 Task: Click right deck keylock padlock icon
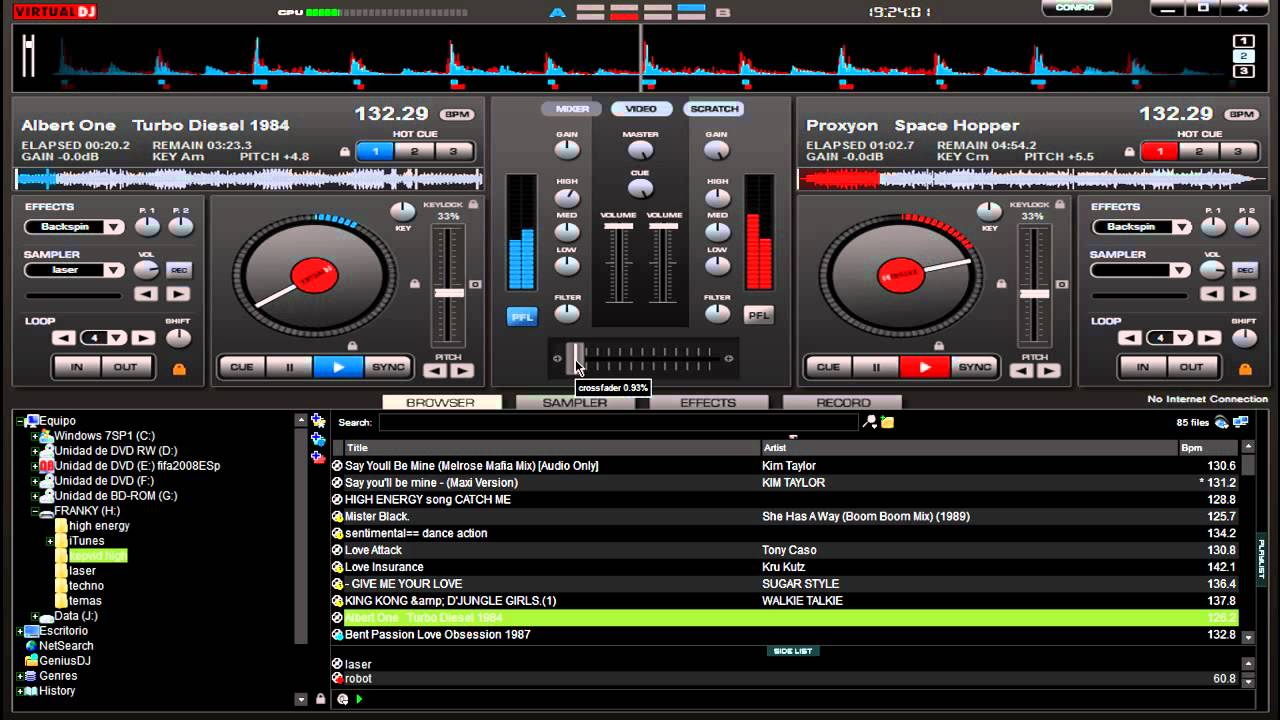coord(1058,204)
